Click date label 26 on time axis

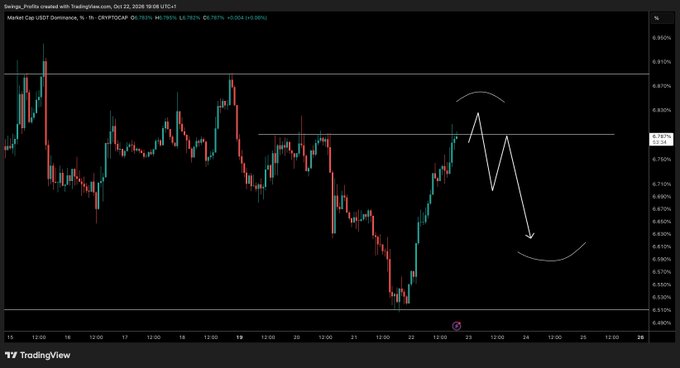pos(641,337)
